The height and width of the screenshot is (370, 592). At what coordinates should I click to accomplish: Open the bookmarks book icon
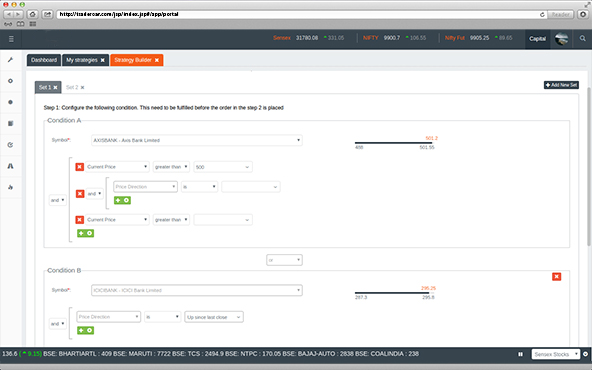pos(20,24)
